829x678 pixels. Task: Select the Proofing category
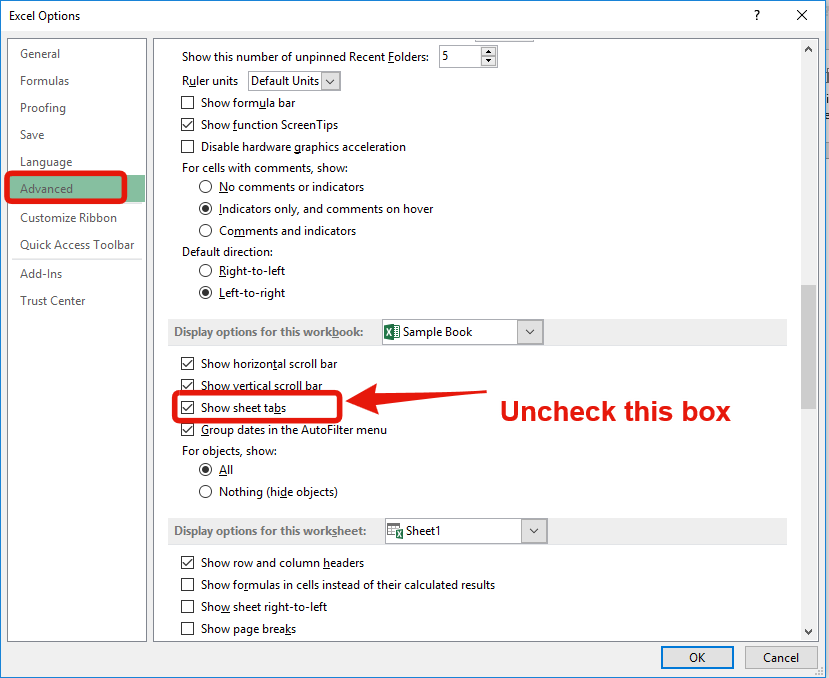(43, 108)
